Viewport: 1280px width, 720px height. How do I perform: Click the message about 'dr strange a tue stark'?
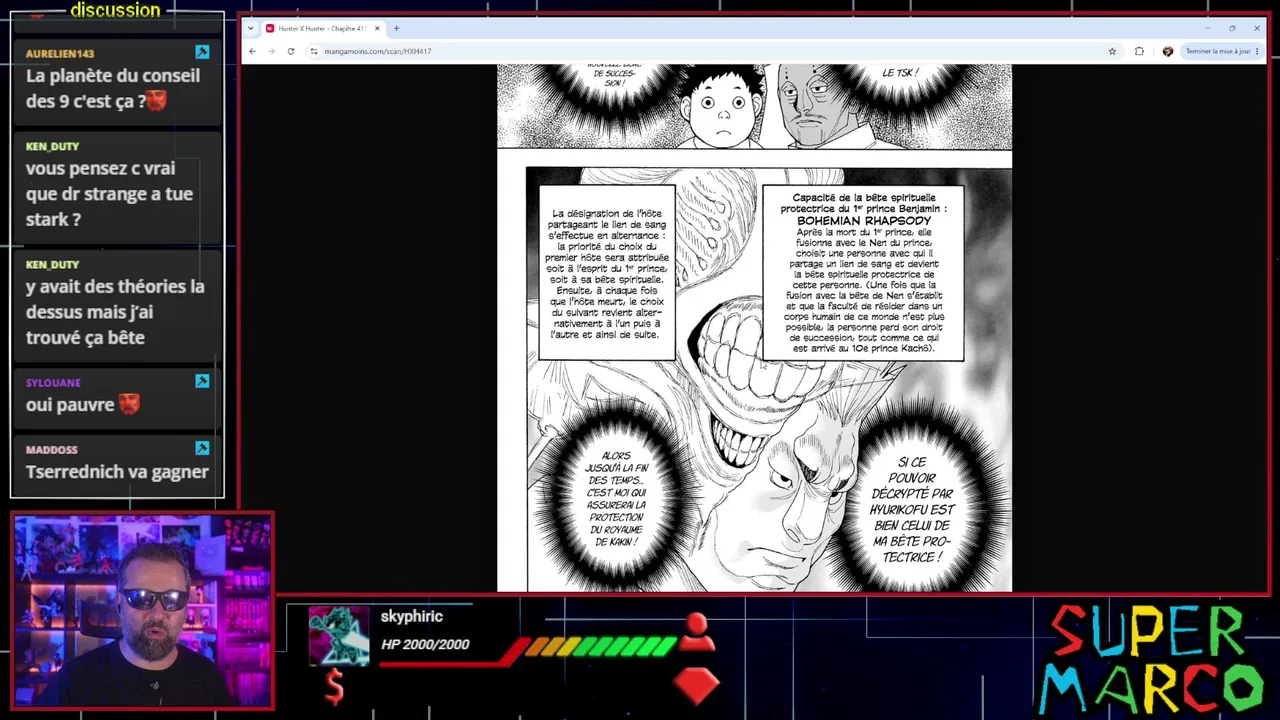click(109, 194)
